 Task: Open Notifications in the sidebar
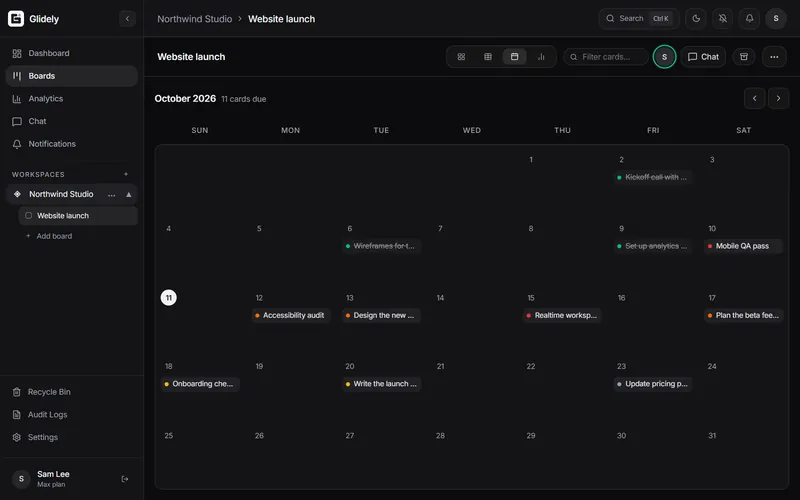71,144
